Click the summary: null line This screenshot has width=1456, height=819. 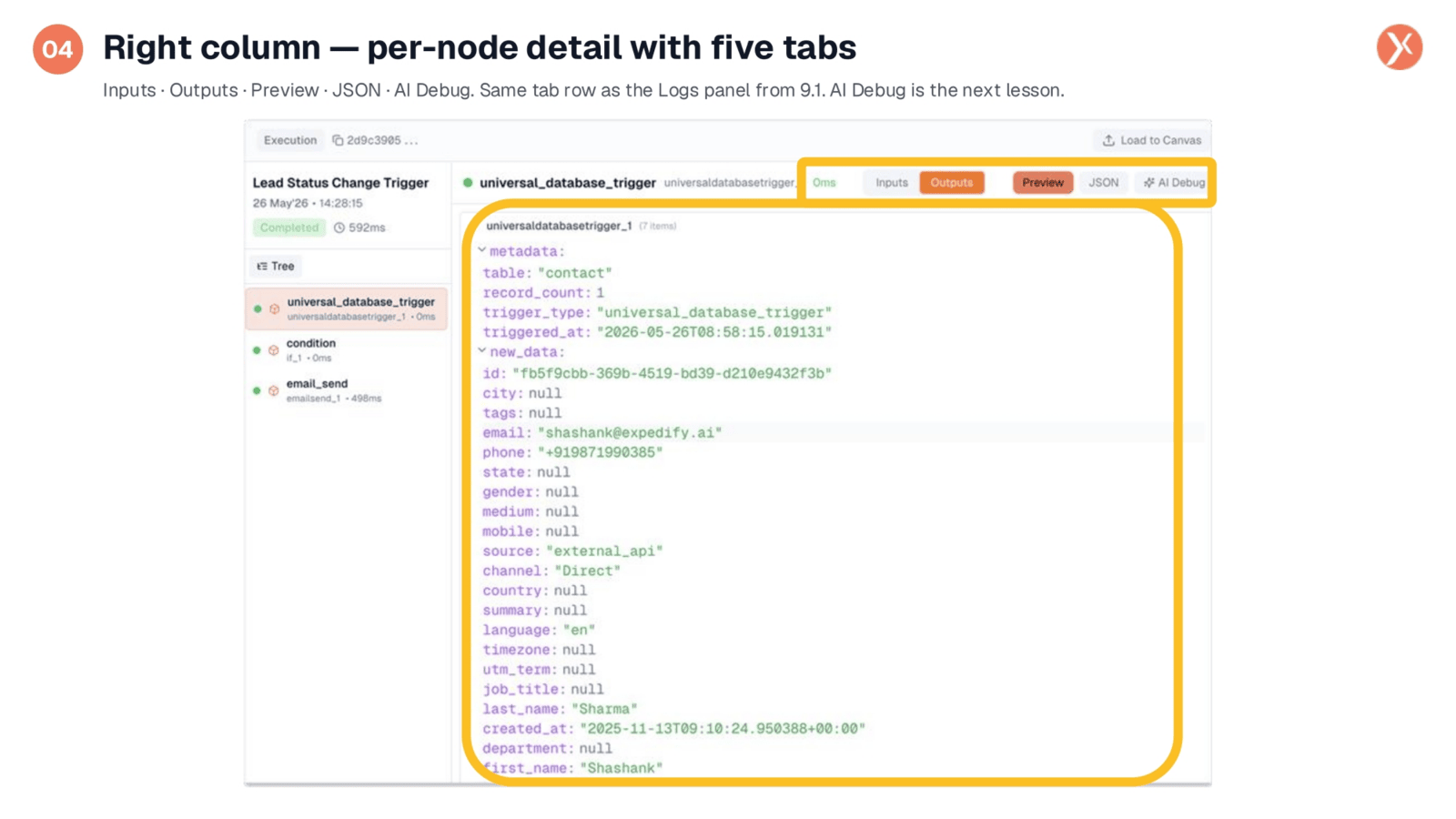535,611
